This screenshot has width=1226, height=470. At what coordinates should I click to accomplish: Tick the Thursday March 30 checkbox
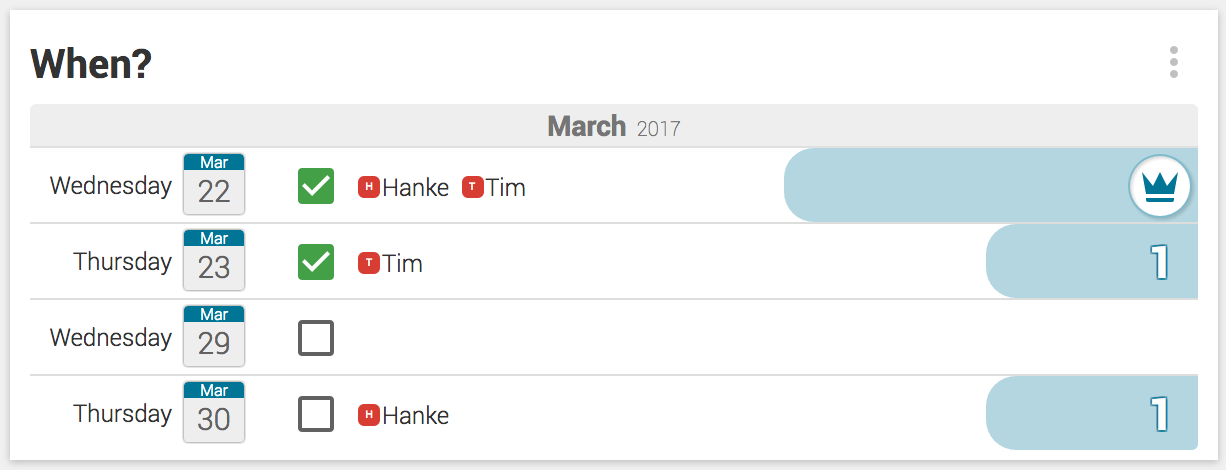(x=316, y=414)
